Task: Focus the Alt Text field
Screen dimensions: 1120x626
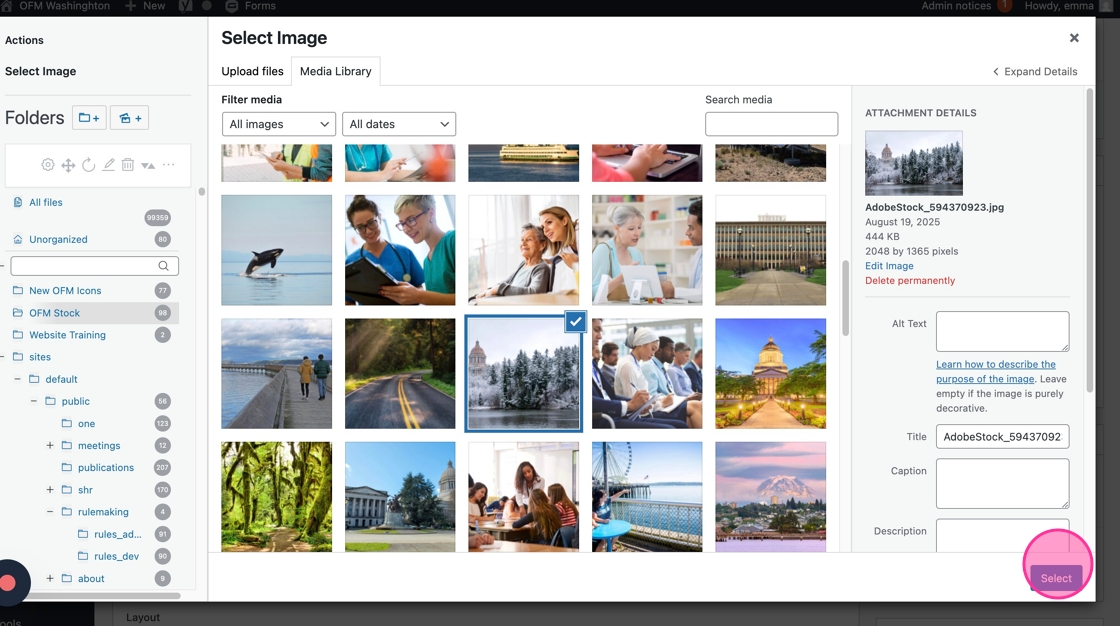Action: 1002,331
